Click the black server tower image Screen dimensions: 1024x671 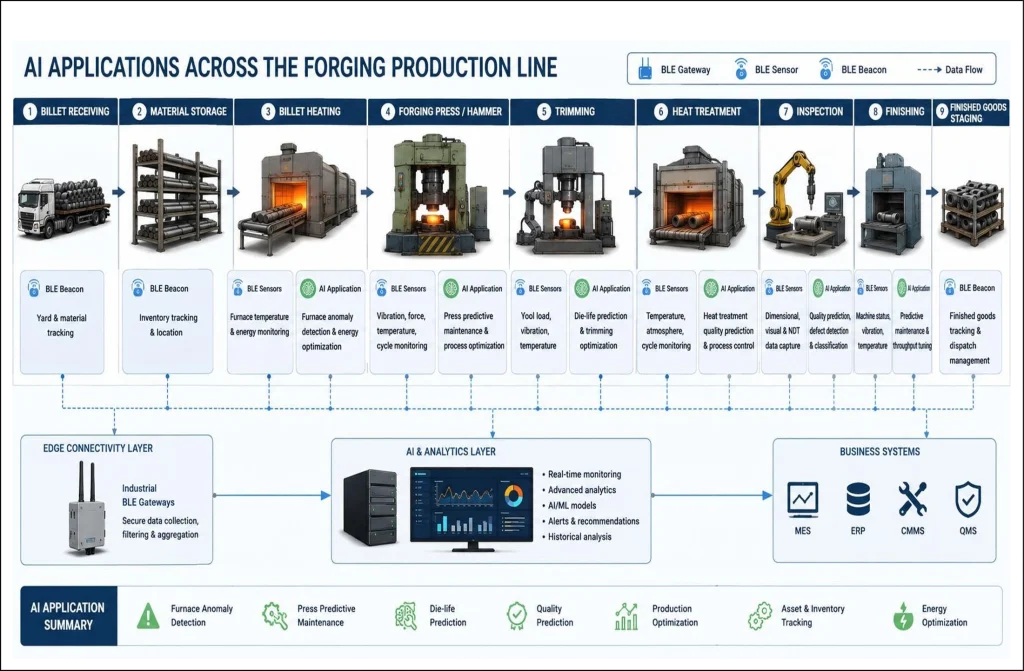pos(370,508)
